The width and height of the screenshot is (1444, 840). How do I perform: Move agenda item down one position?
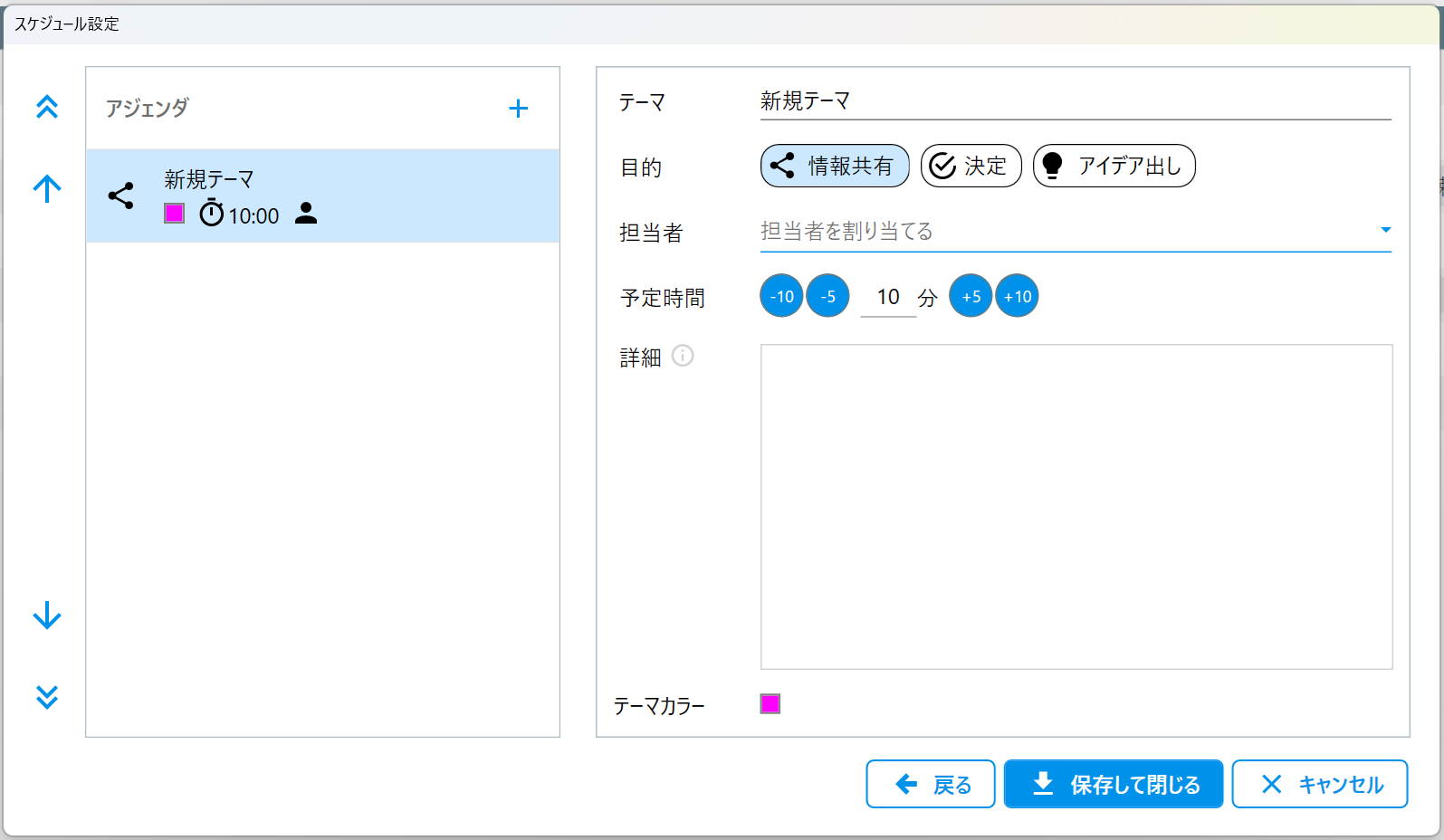tap(47, 616)
